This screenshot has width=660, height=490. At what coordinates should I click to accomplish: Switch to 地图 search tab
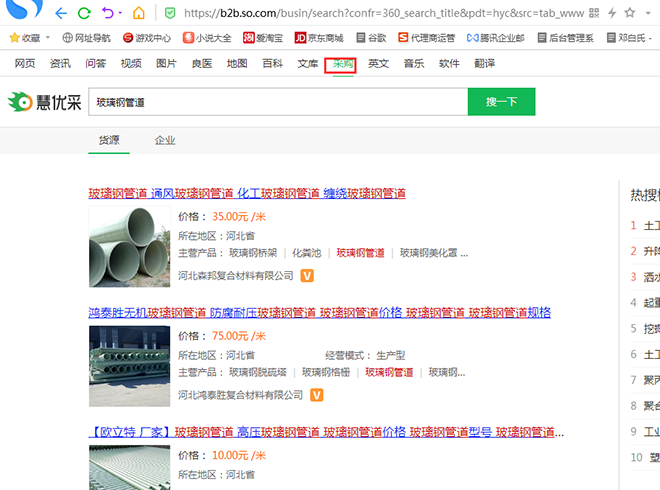(x=237, y=64)
